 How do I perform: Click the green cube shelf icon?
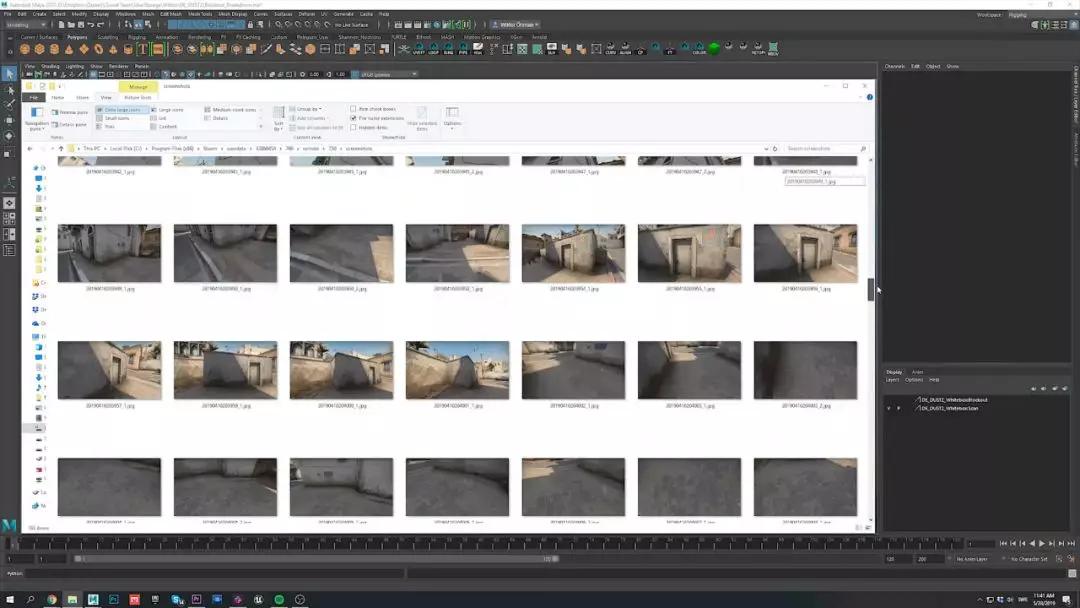tap(714, 48)
